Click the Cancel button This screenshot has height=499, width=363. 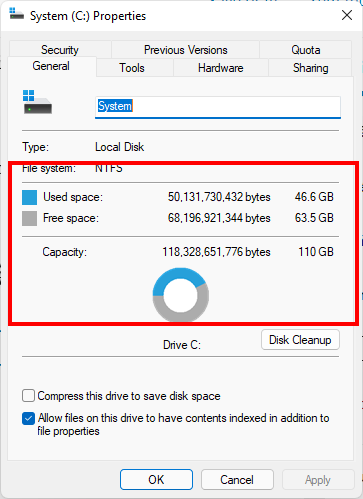coord(237,480)
